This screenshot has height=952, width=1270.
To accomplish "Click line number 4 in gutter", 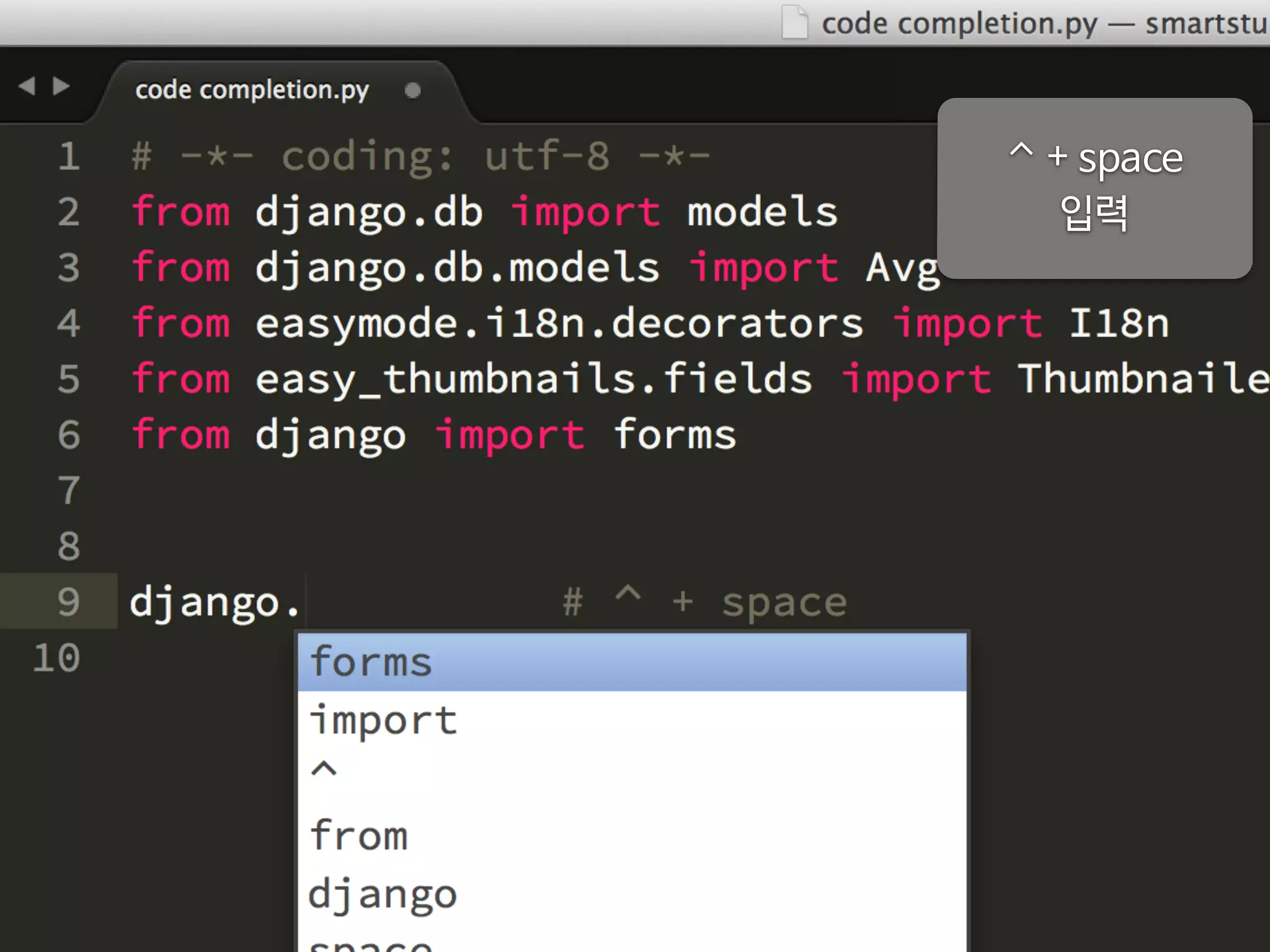I will coord(69,324).
